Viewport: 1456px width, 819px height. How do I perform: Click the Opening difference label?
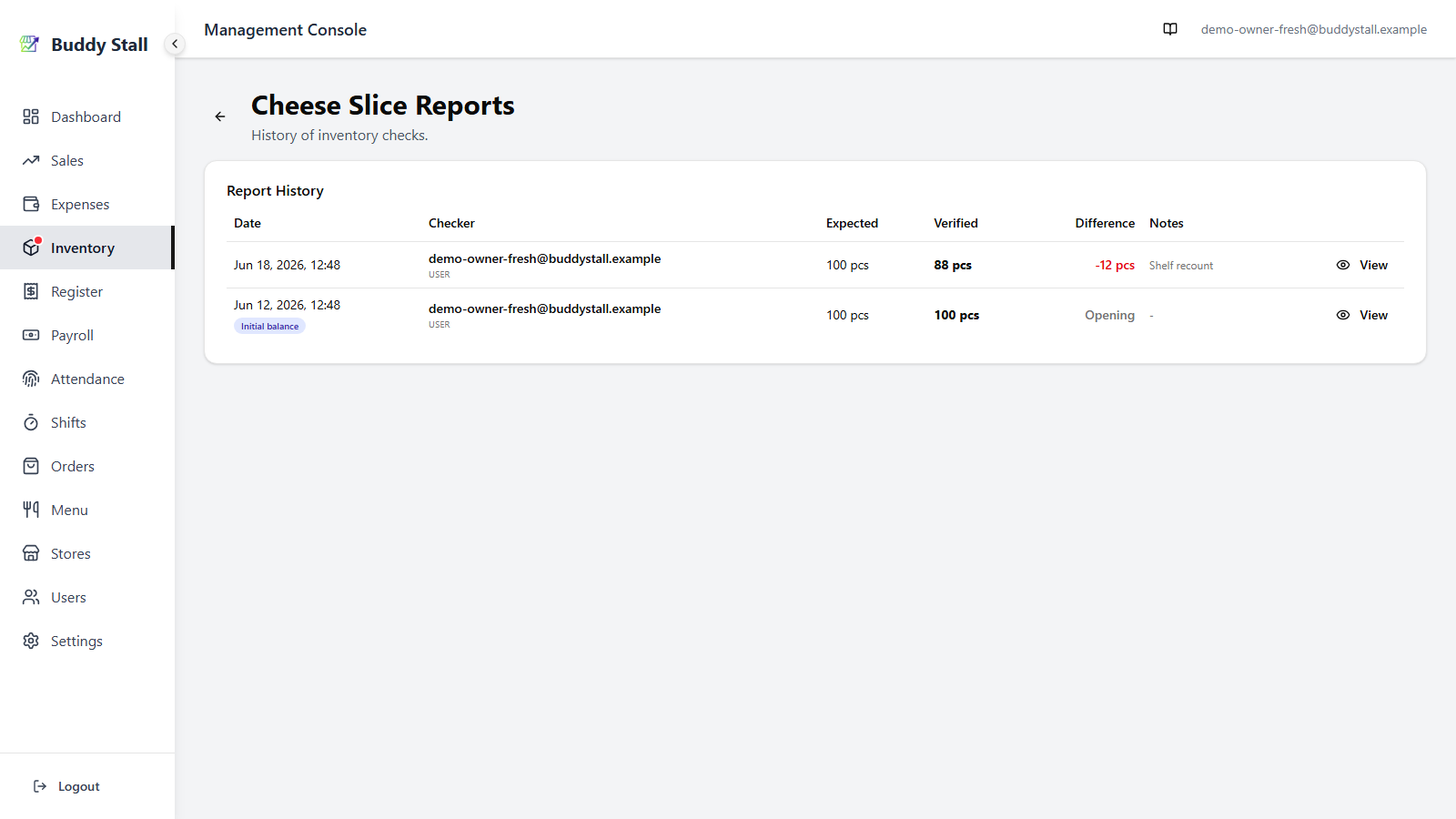[1109, 315]
